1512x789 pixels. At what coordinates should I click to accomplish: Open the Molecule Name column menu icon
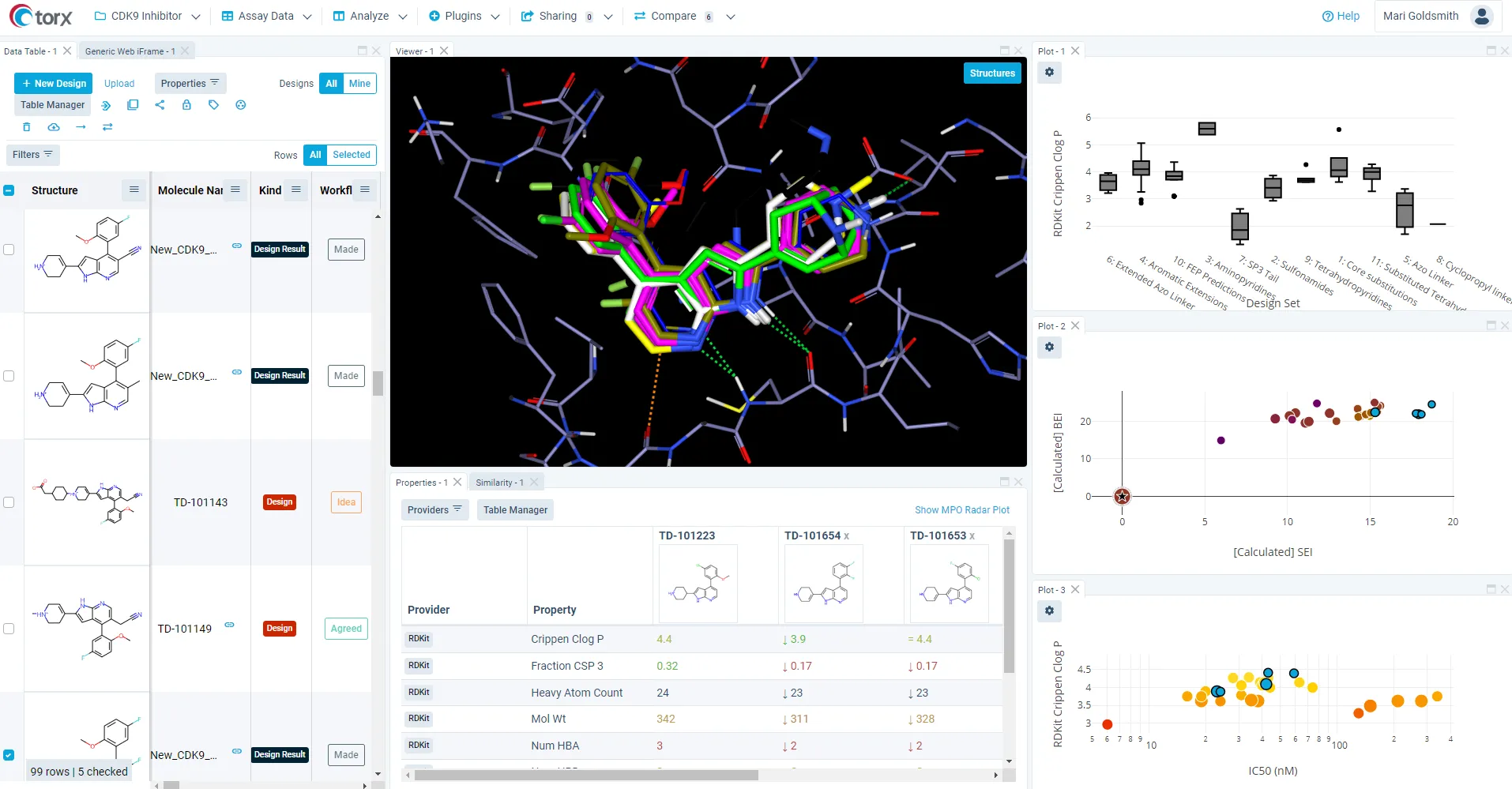pyautogui.click(x=235, y=190)
